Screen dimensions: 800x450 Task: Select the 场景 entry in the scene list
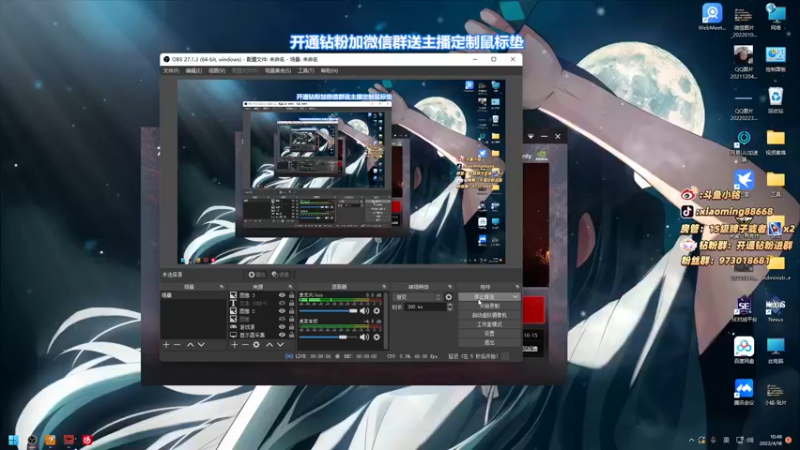click(193, 295)
